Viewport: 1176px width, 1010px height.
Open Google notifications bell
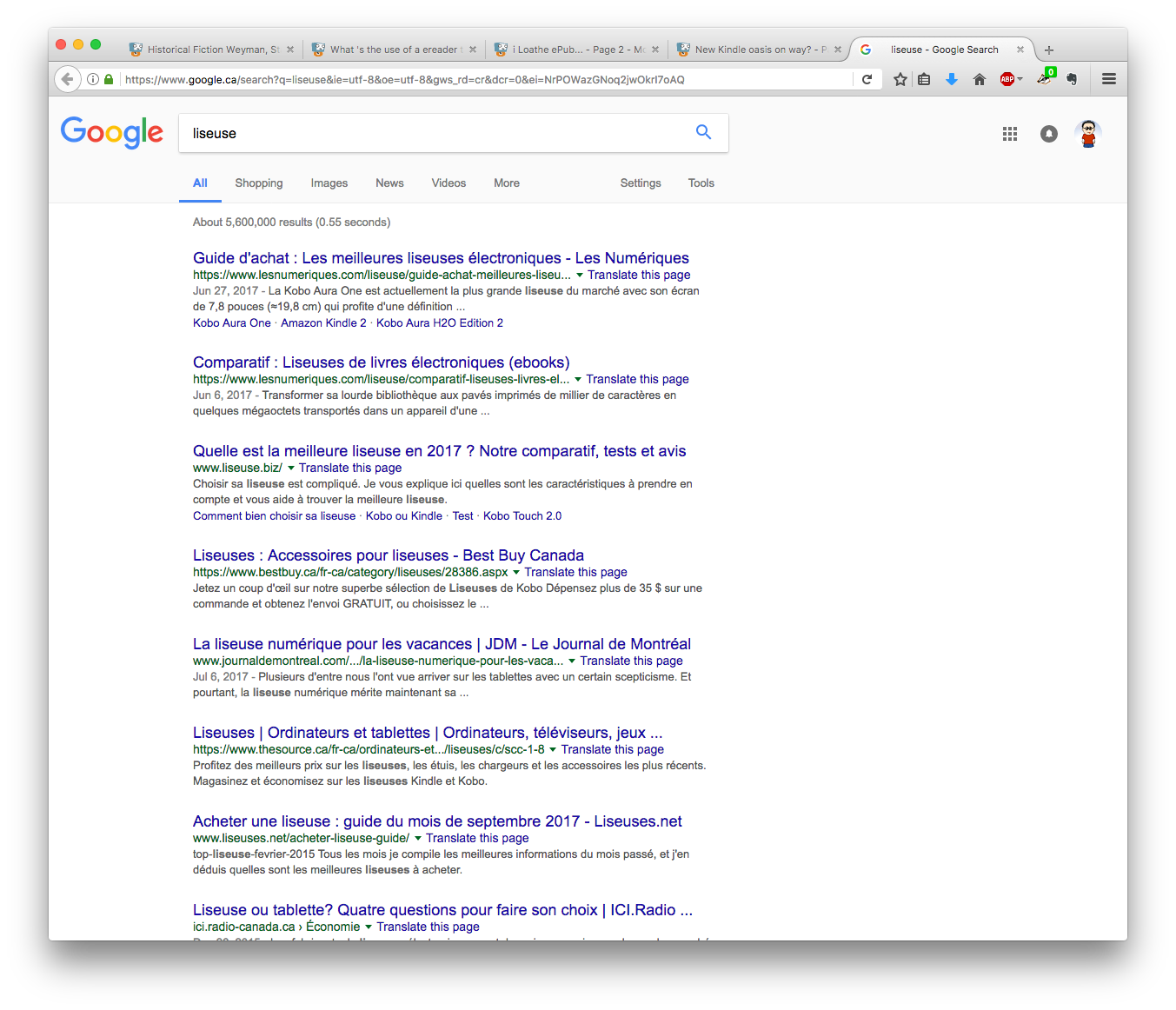(x=1049, y=134)
